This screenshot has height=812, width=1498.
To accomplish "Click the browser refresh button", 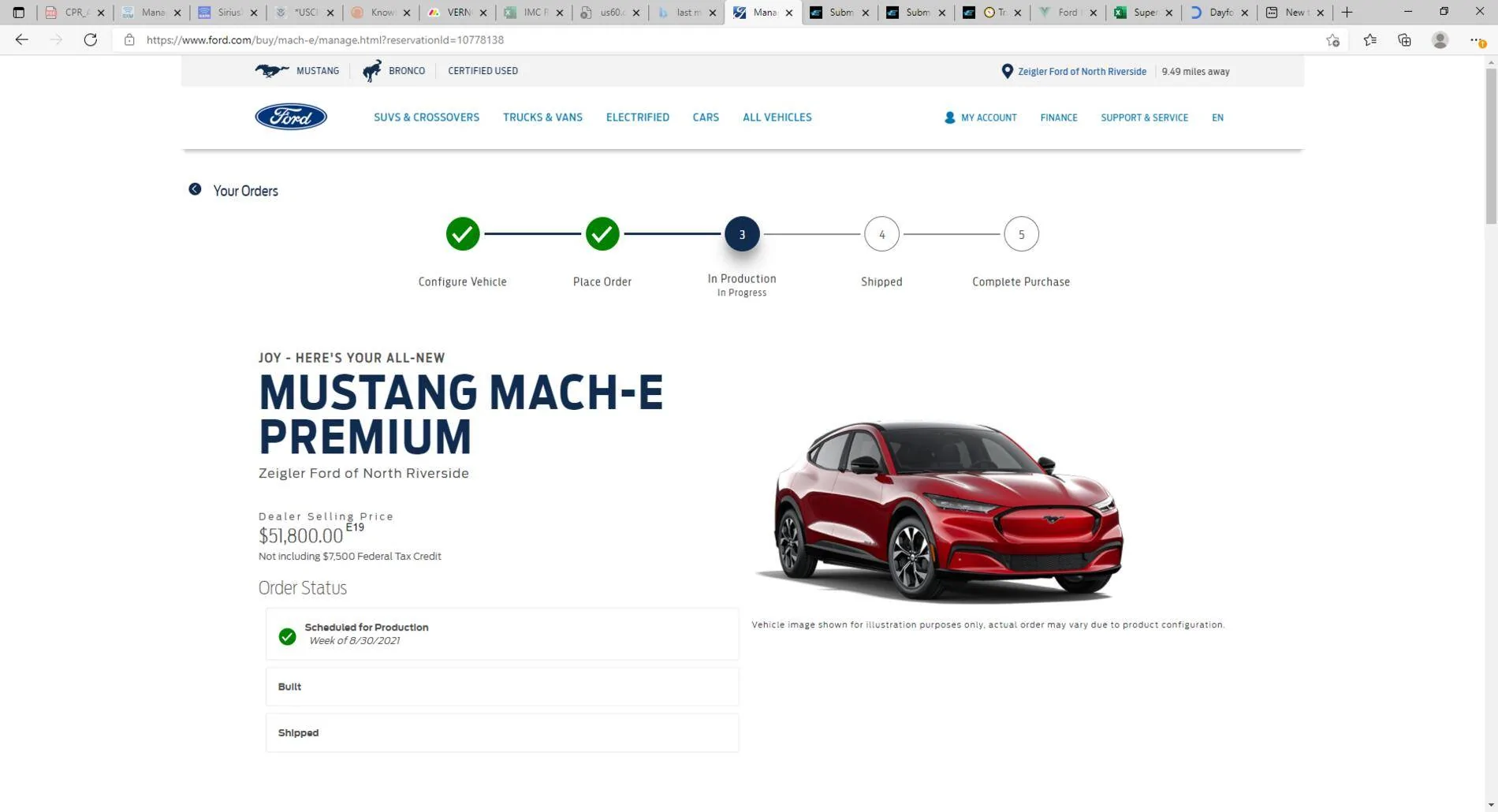I will [91, 40].
